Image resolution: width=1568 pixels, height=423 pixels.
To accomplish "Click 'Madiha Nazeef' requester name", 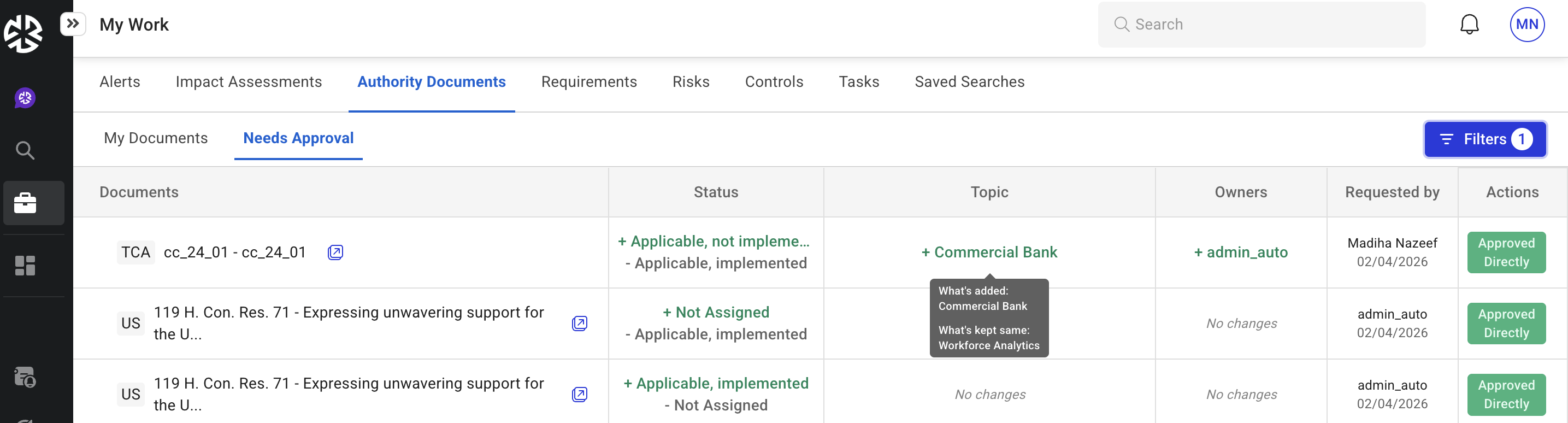I will click(x=1392, y=243).
